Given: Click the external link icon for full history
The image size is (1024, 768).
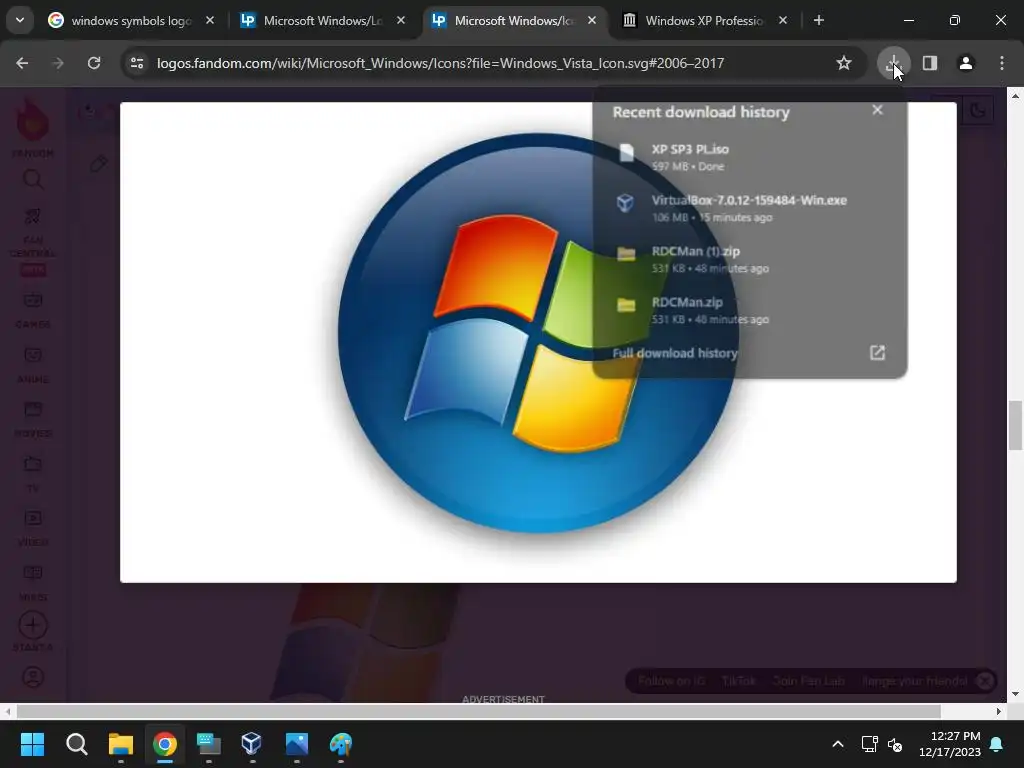Looking at the screenshot, I should coord(877,353).
